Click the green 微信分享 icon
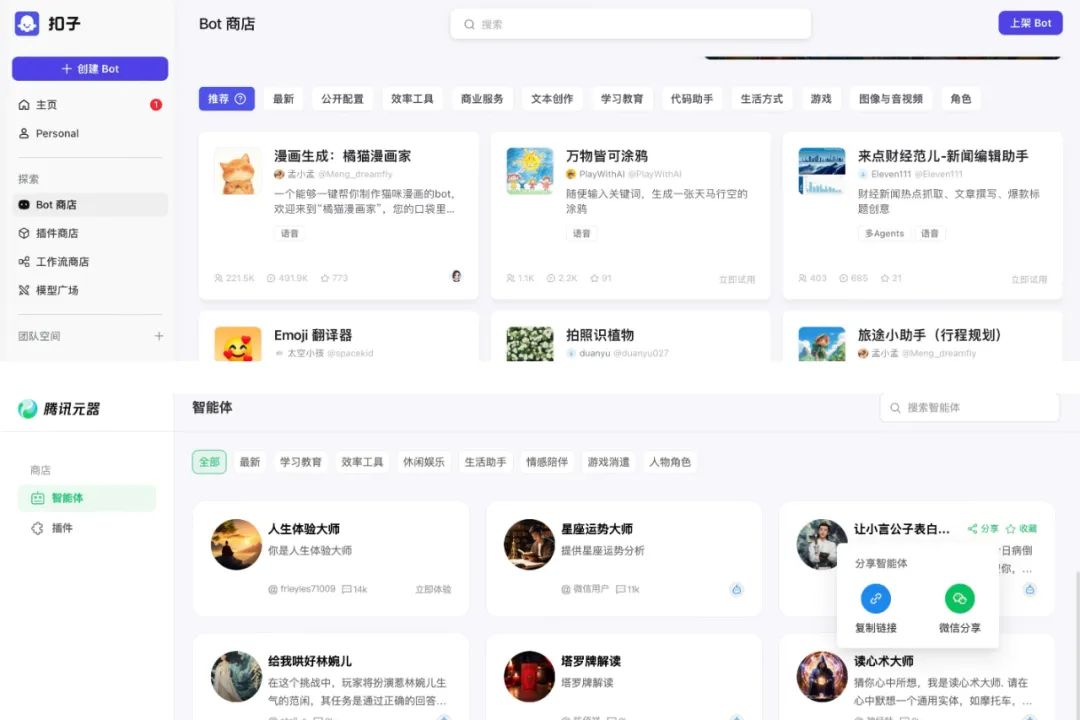Viewport: 1080px width, 720px height. coord(959,599)
